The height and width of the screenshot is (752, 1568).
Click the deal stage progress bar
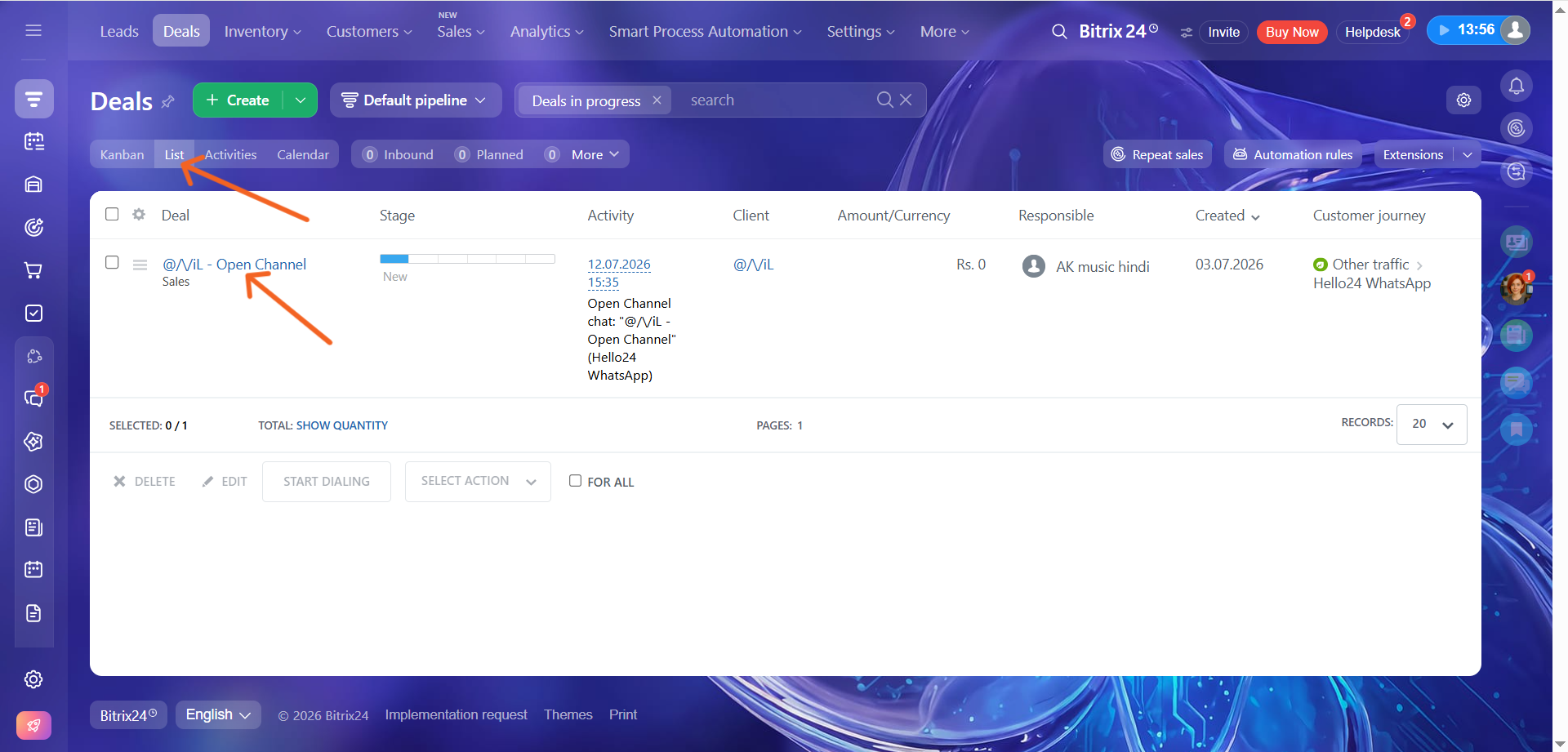pyautogui.click(x=467, y=259)
